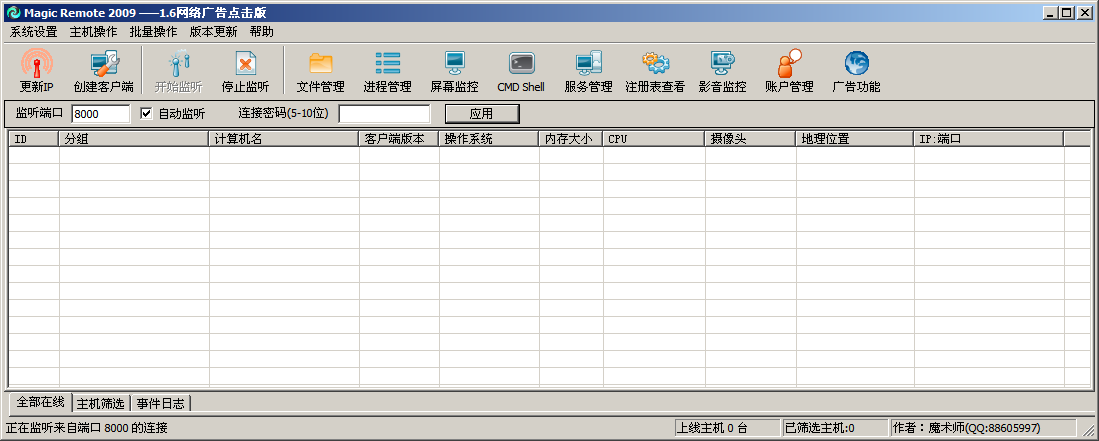Open the CMD Shell tool
1099x441 pixels.
(521, 64)
